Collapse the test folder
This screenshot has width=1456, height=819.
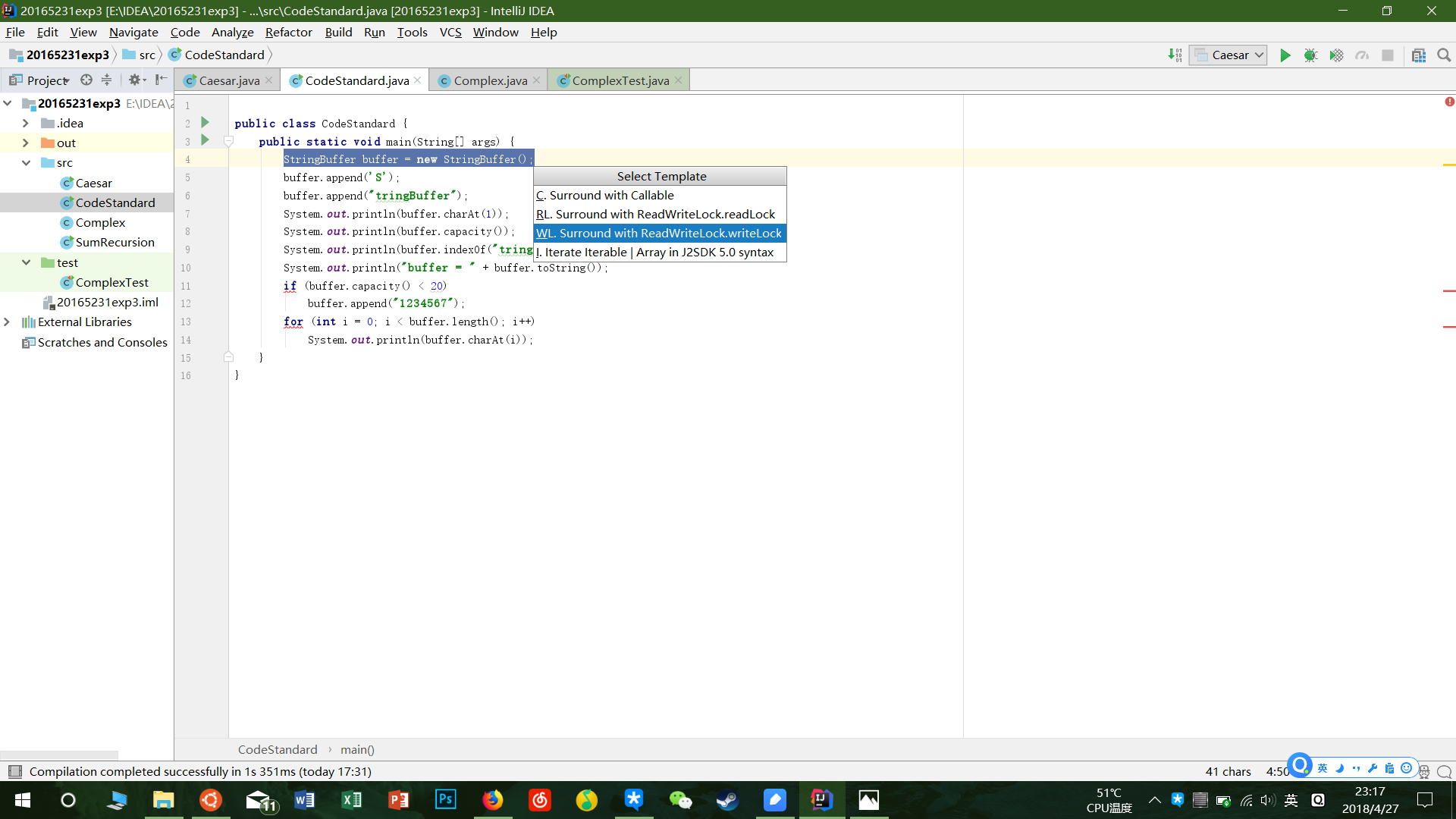pyautogui.click(x=26, y=262)
